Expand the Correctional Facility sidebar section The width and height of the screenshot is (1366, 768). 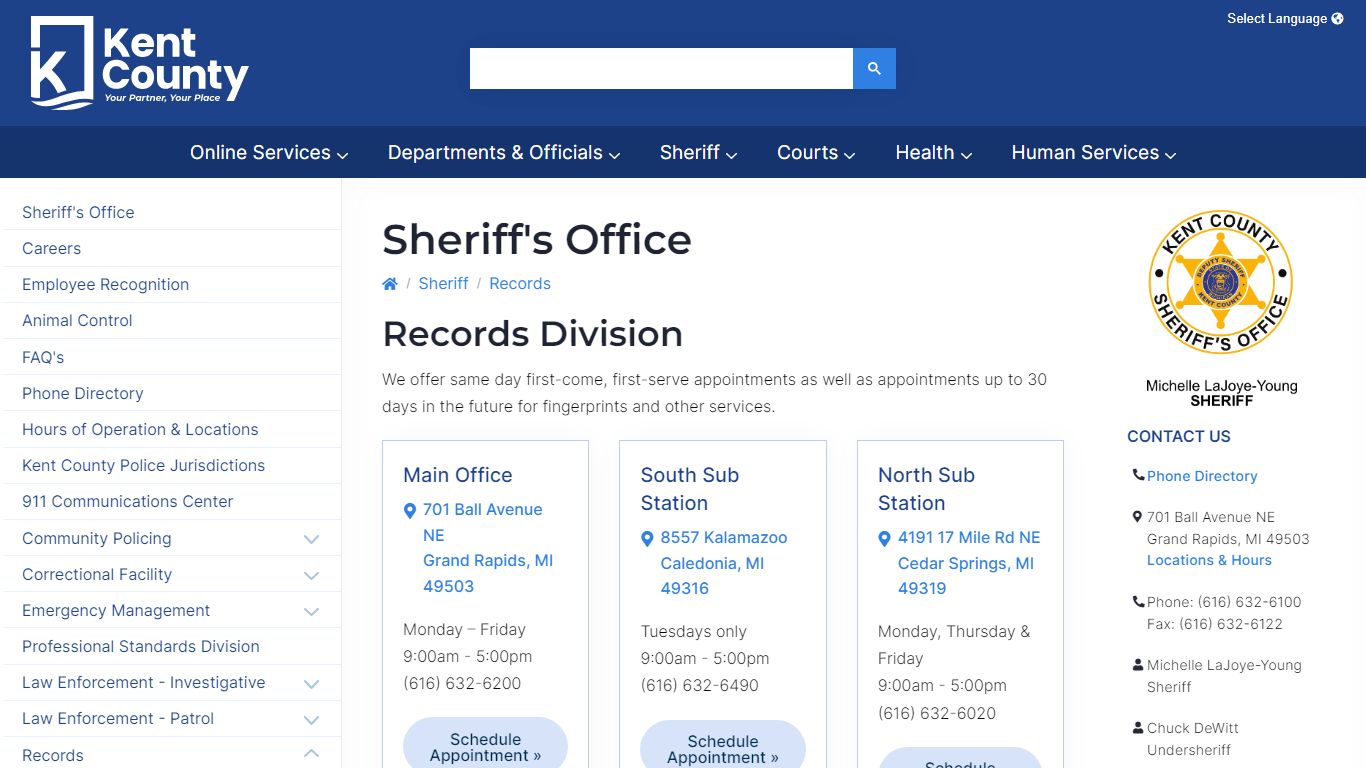pos(311,575)
